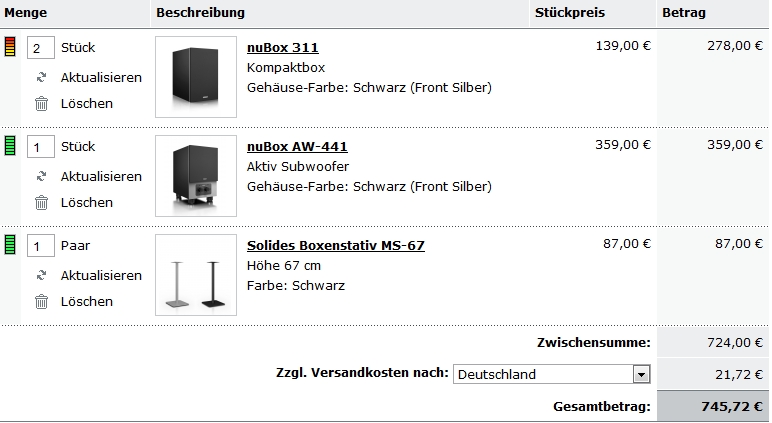Click the refresh icon for Boxenstativ MS-67

click(x=41, y=275)
